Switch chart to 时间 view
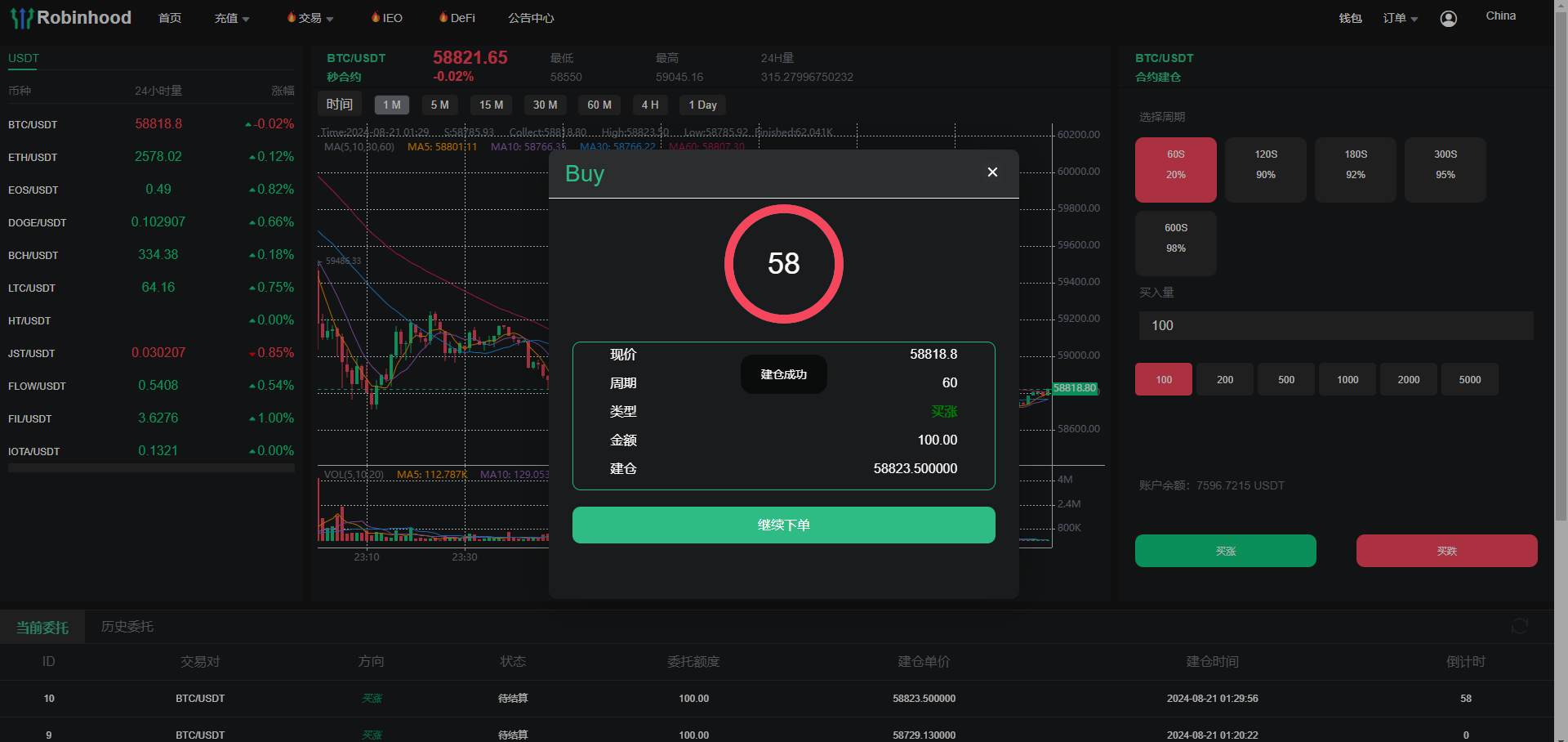This screenshot has height=742, width=1568. click(x=340, y=105)
